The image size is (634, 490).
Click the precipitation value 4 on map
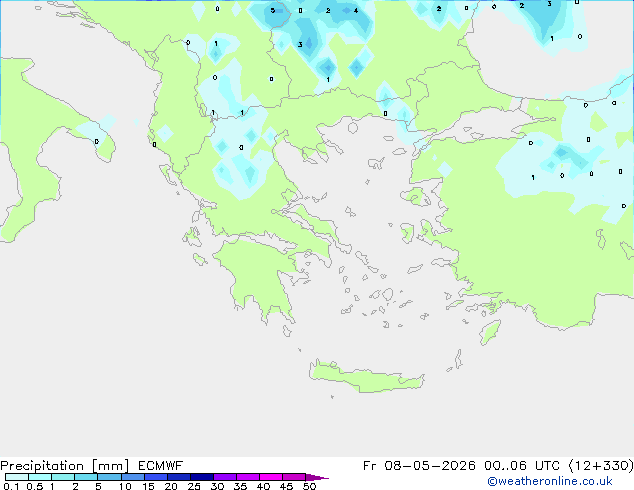pos(356,11)
